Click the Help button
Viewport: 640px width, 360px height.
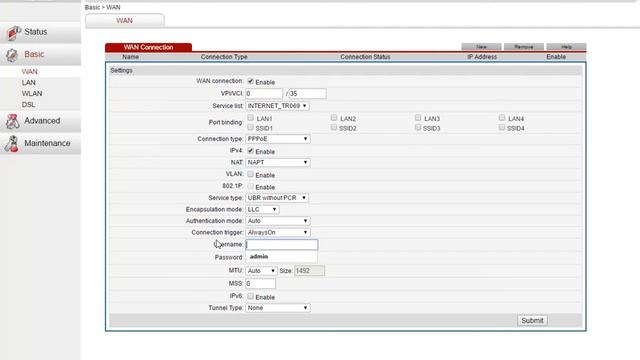click(566, 47)
